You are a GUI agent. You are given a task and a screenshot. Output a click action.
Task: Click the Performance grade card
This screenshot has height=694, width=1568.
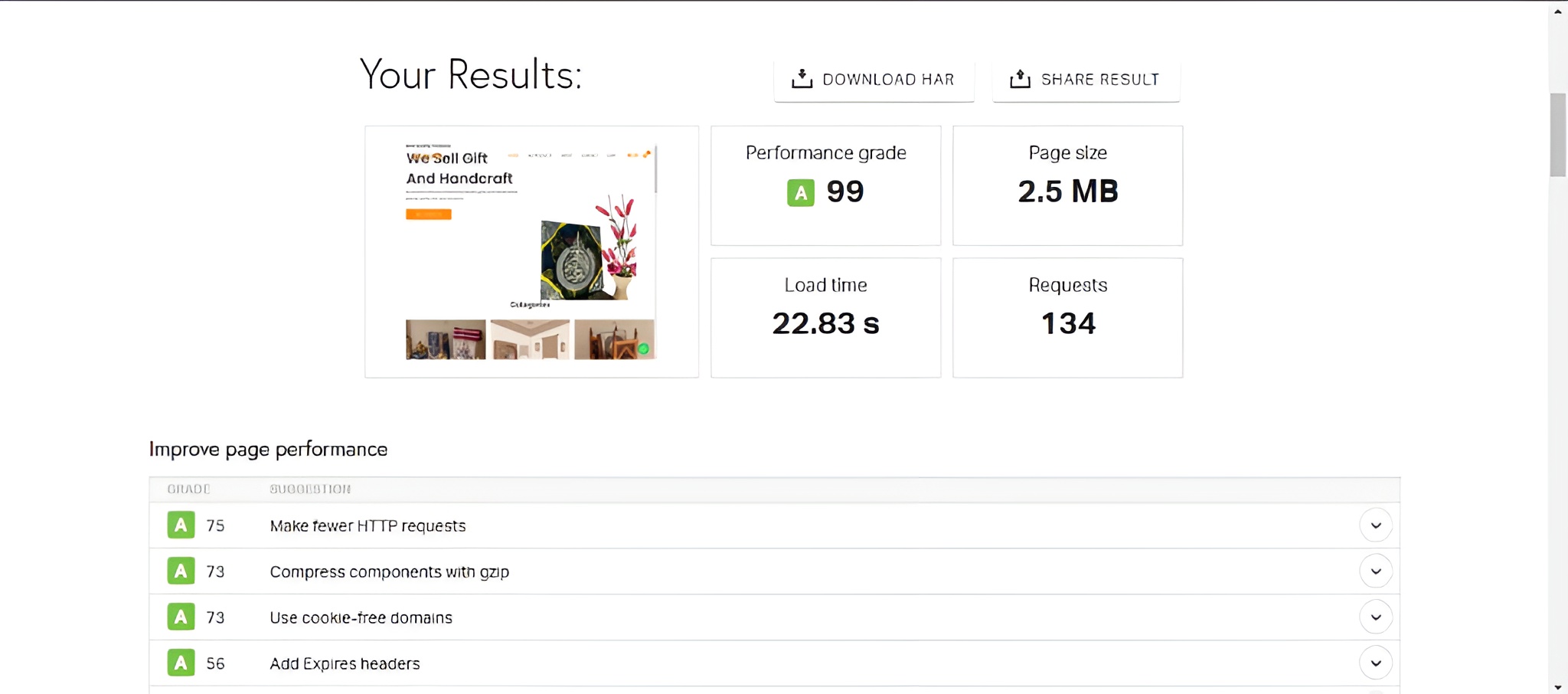pos(825,185)
